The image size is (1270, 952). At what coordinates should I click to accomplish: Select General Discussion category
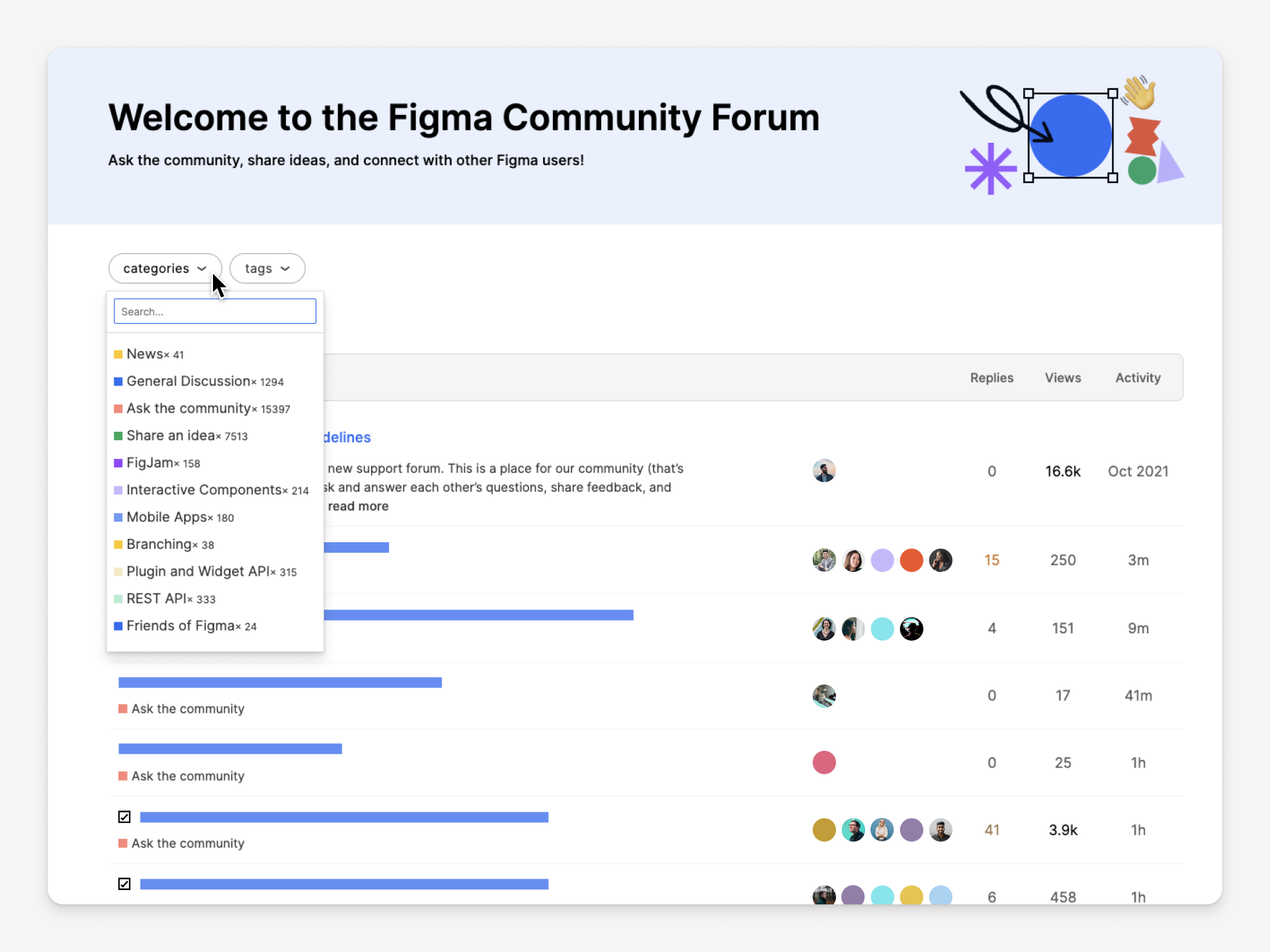[198, 381]
